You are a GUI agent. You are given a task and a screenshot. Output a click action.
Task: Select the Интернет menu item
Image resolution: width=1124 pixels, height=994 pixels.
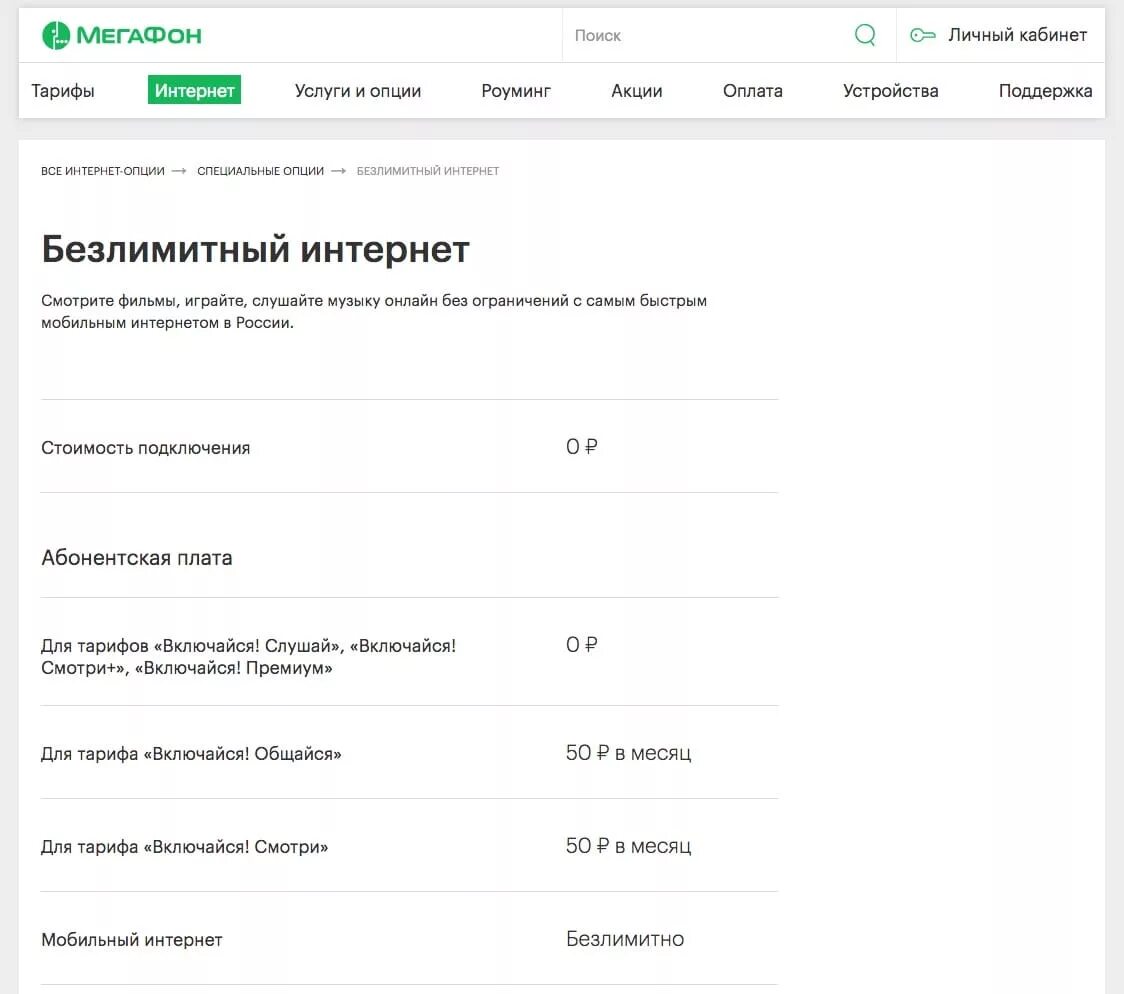coord(194,90)
